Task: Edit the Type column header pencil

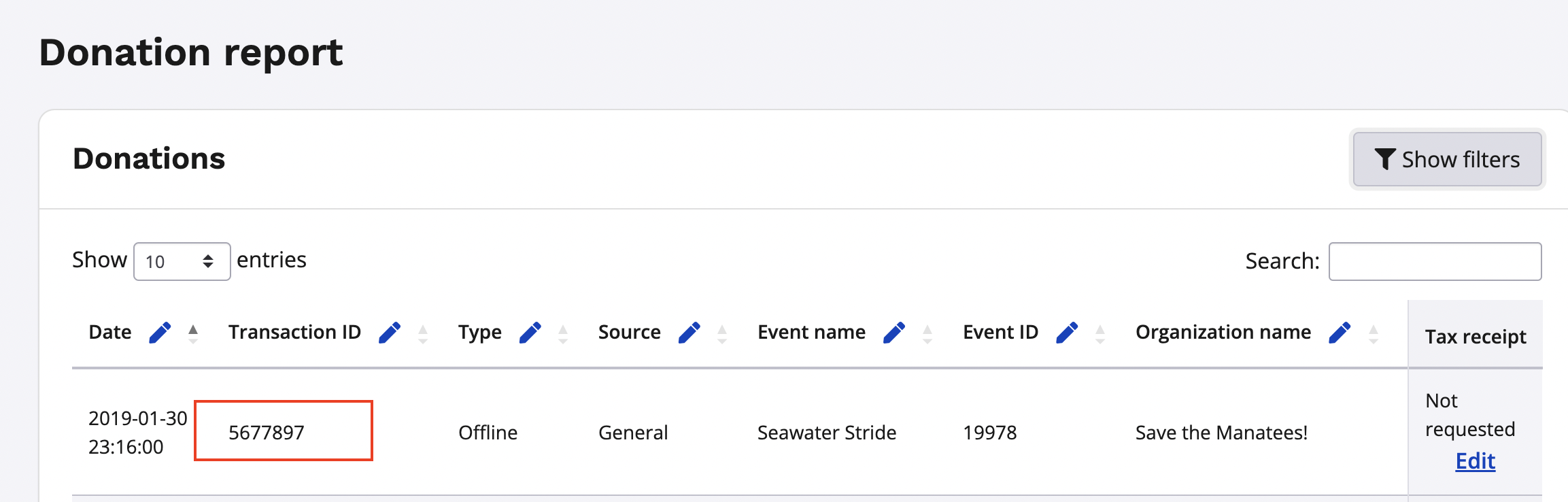Action: tap(530, 333)
